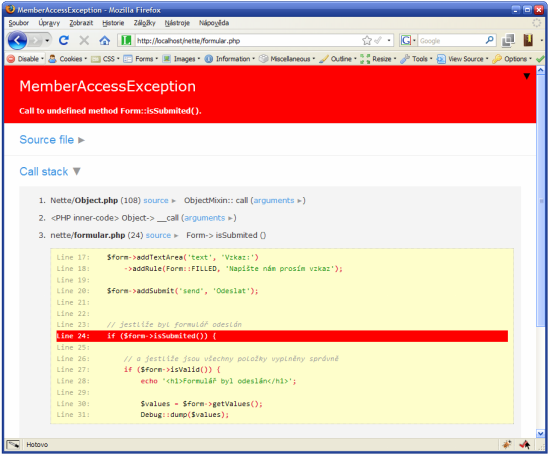The image size is (550, 456).
Task: Open the View Source toolbar menu
Action: 462,59
